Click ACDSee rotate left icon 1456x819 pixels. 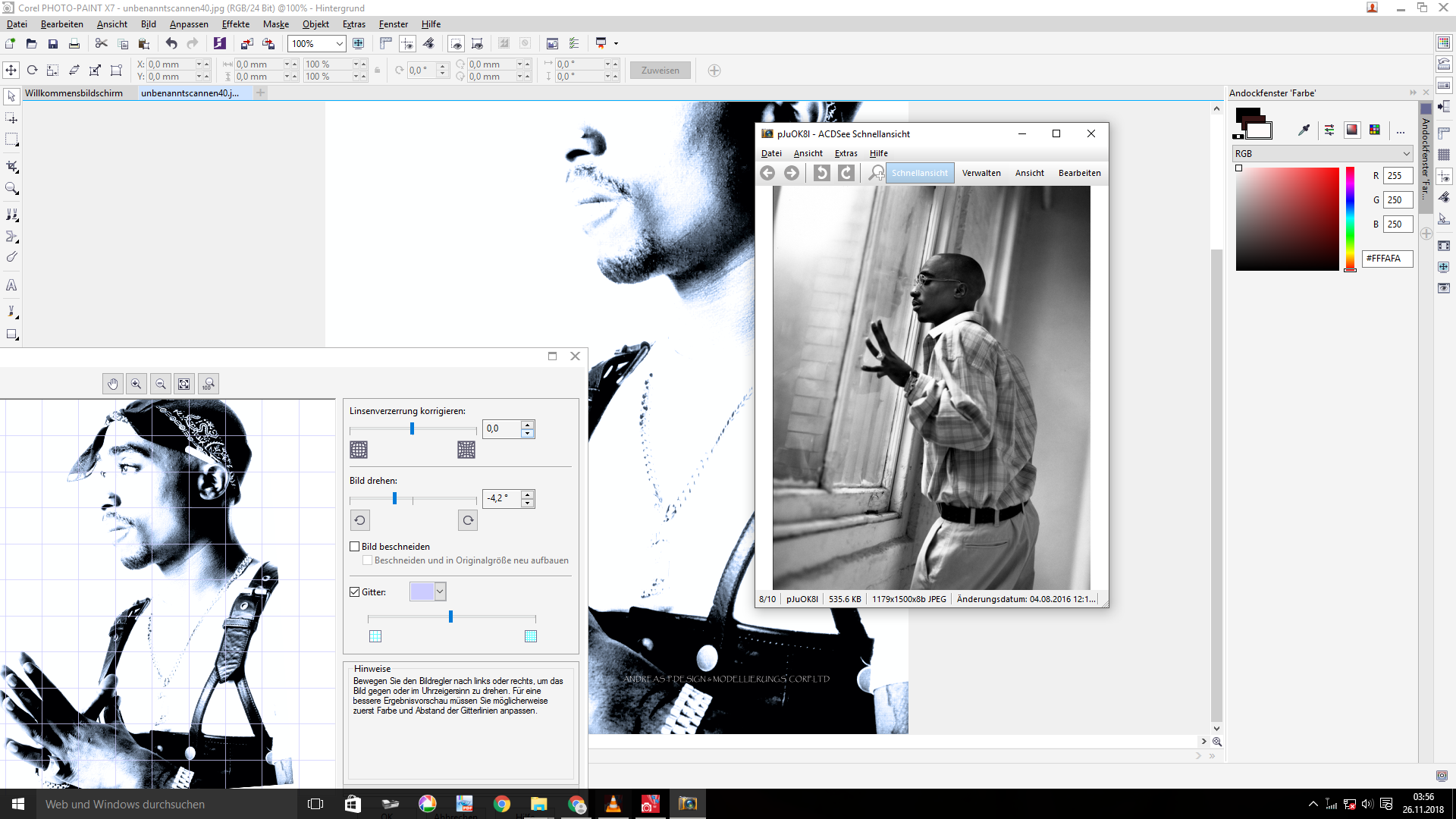[x=822, y=173]
